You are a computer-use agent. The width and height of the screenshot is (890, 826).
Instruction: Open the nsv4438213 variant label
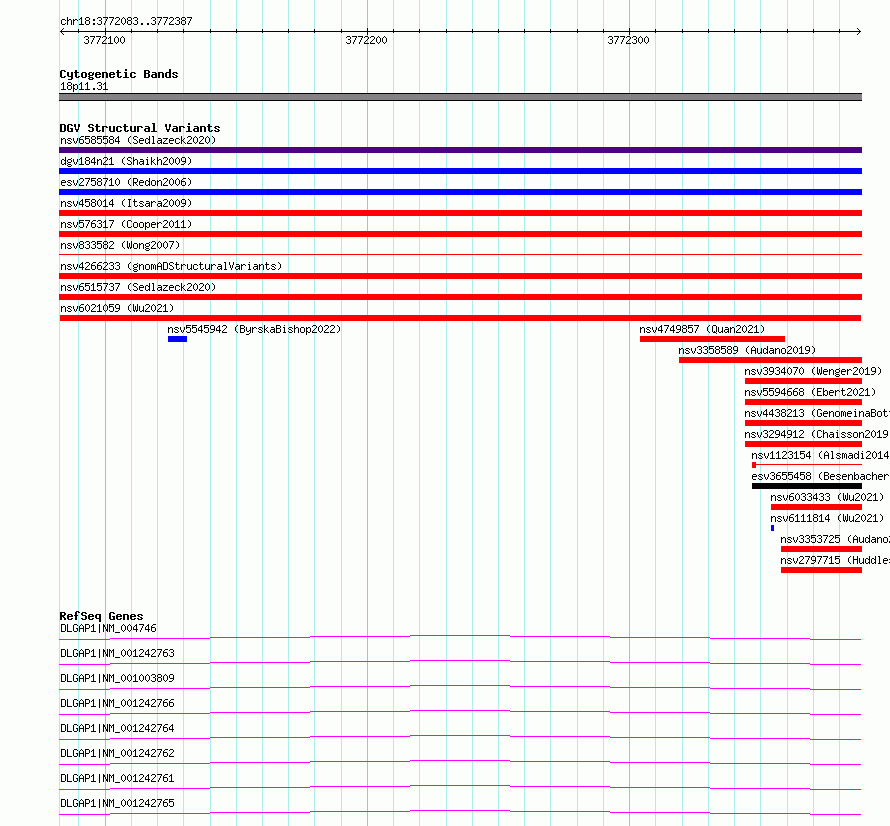pos(817,413)
